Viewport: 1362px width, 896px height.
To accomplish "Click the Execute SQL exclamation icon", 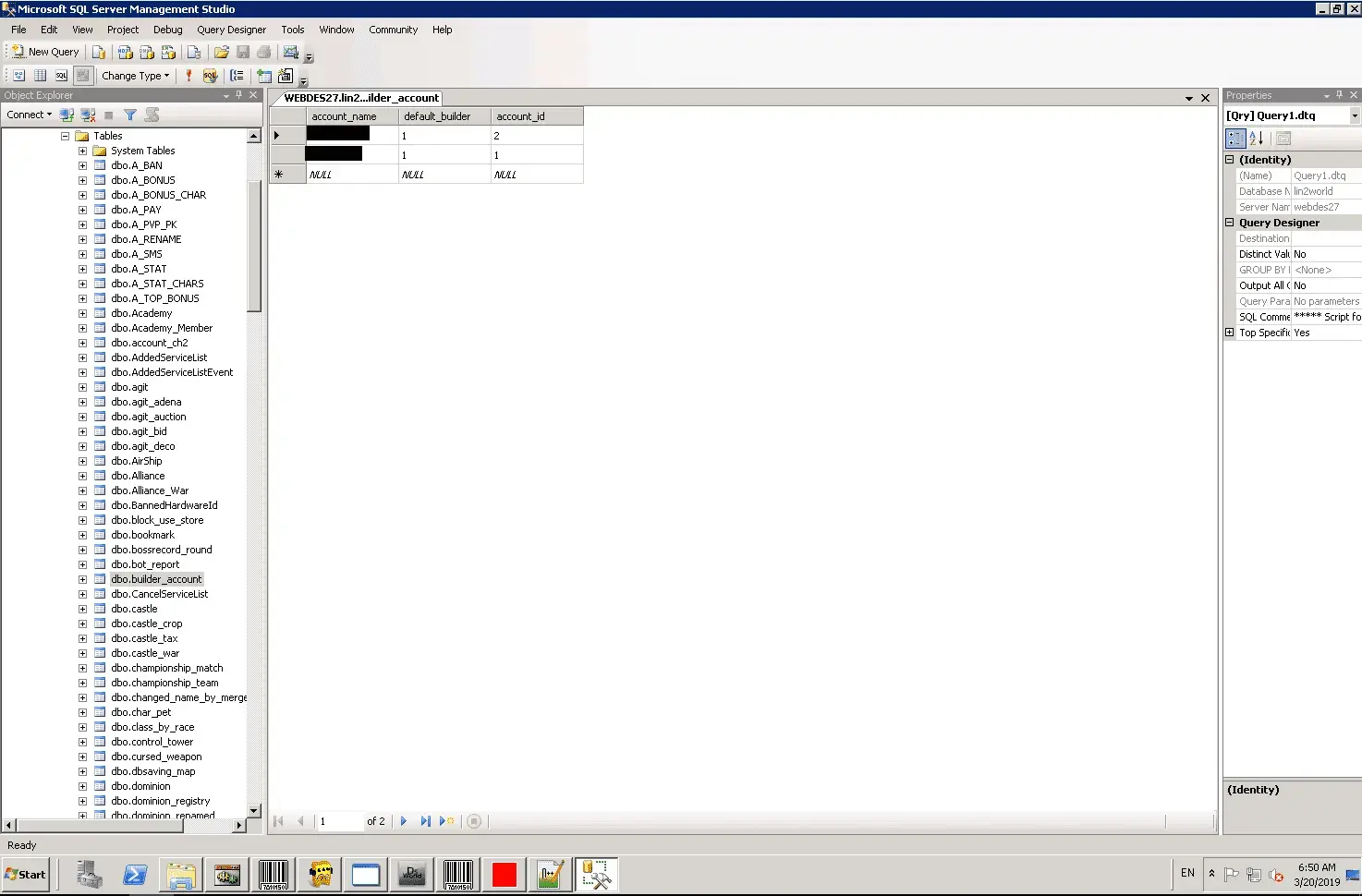I will pyautogui.click(x=188, y=76).
